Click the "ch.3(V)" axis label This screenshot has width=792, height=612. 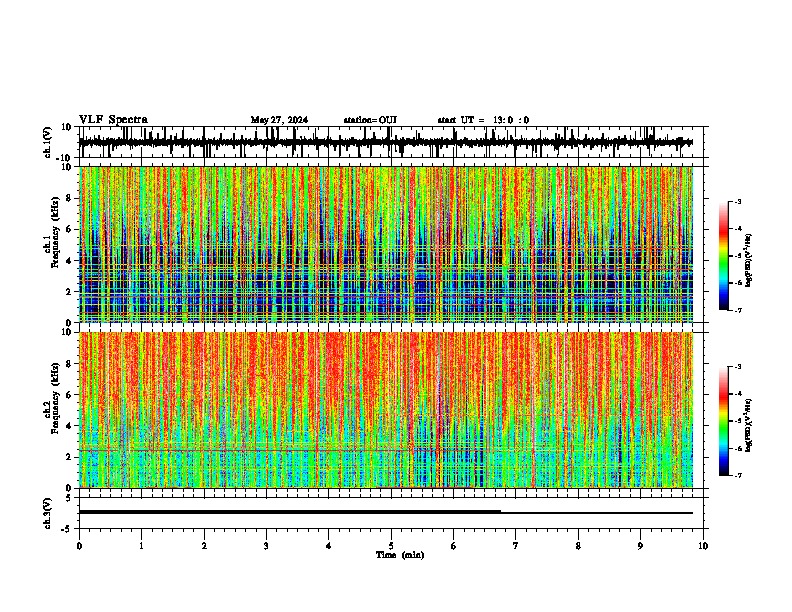[x=48, y=513]
